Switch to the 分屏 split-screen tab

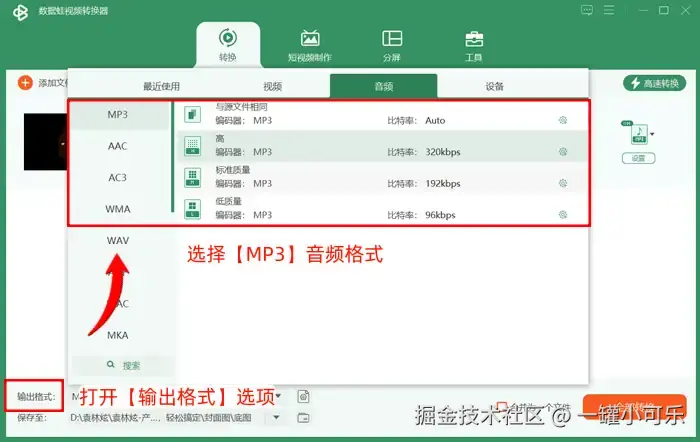pyautogui.click(x=392, y=45)
